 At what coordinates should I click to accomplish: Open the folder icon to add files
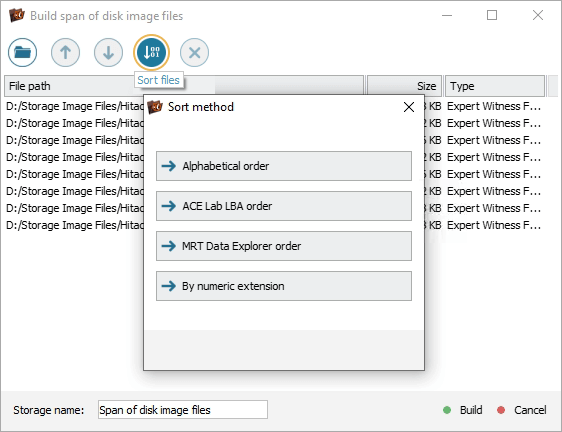(x=22, y=52)
